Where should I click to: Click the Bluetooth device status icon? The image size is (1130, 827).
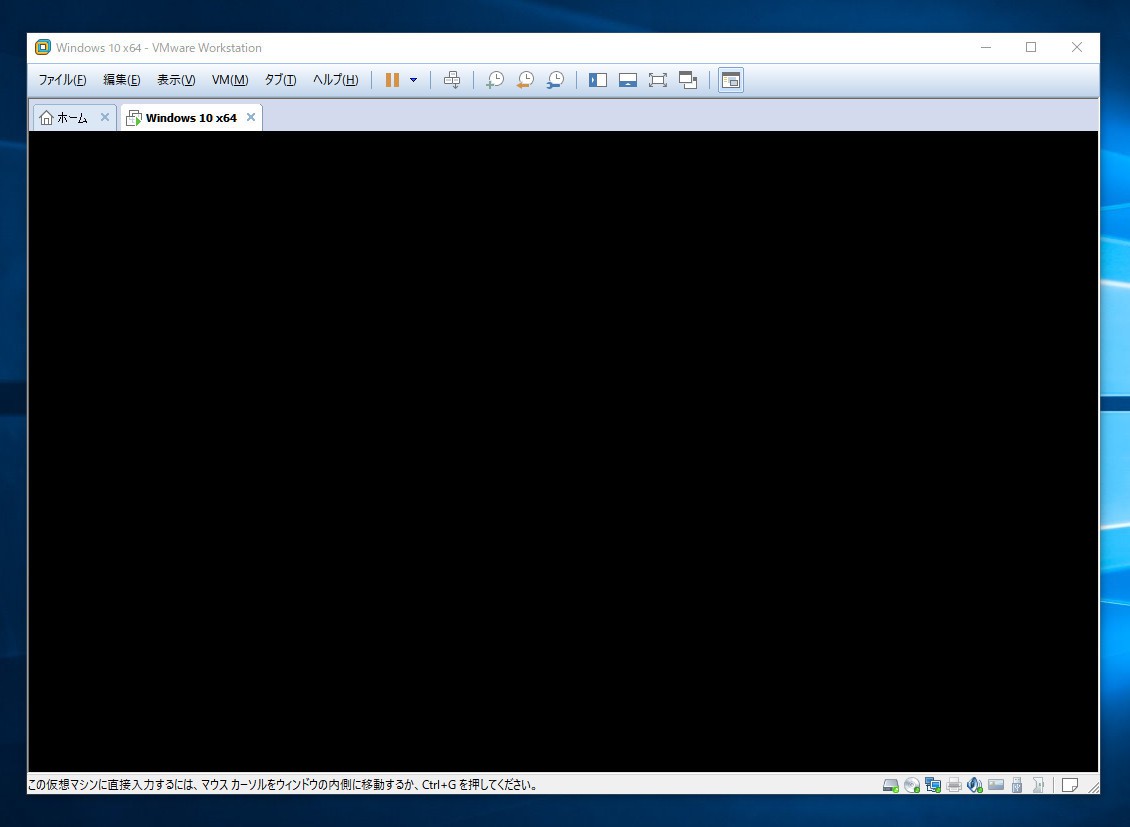point(1038,785)
